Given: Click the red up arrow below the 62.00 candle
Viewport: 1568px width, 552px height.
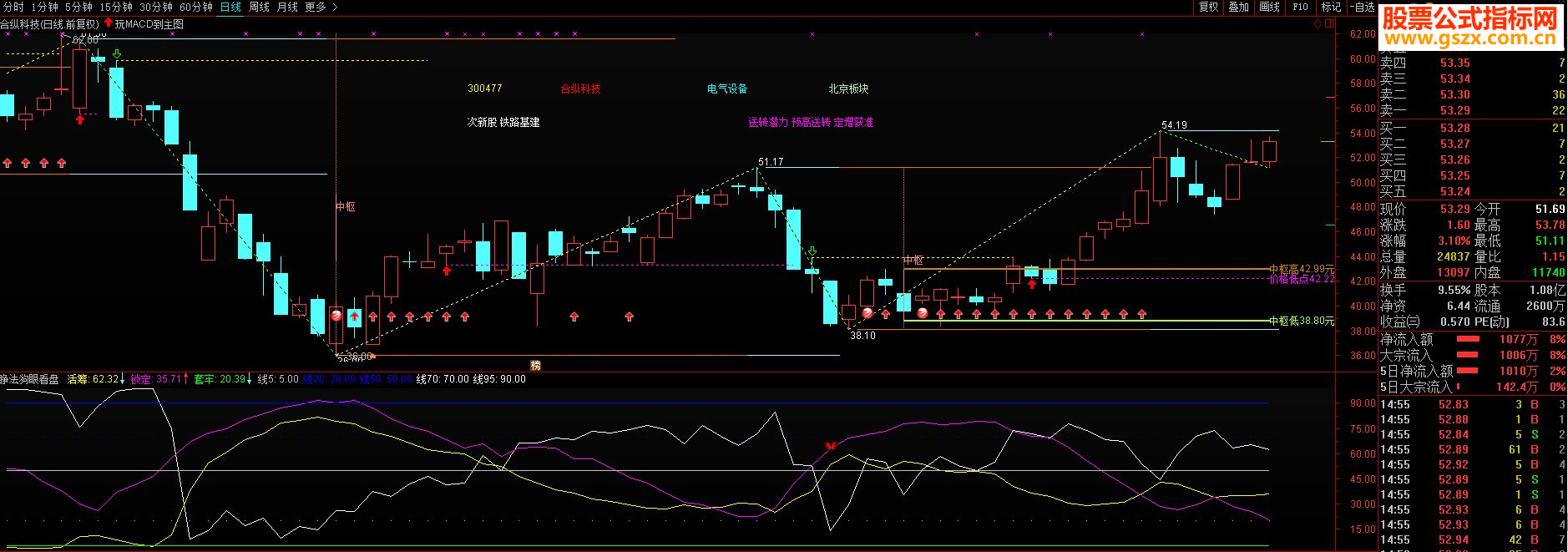Looking at the screenshot, I should click(80, 119).
